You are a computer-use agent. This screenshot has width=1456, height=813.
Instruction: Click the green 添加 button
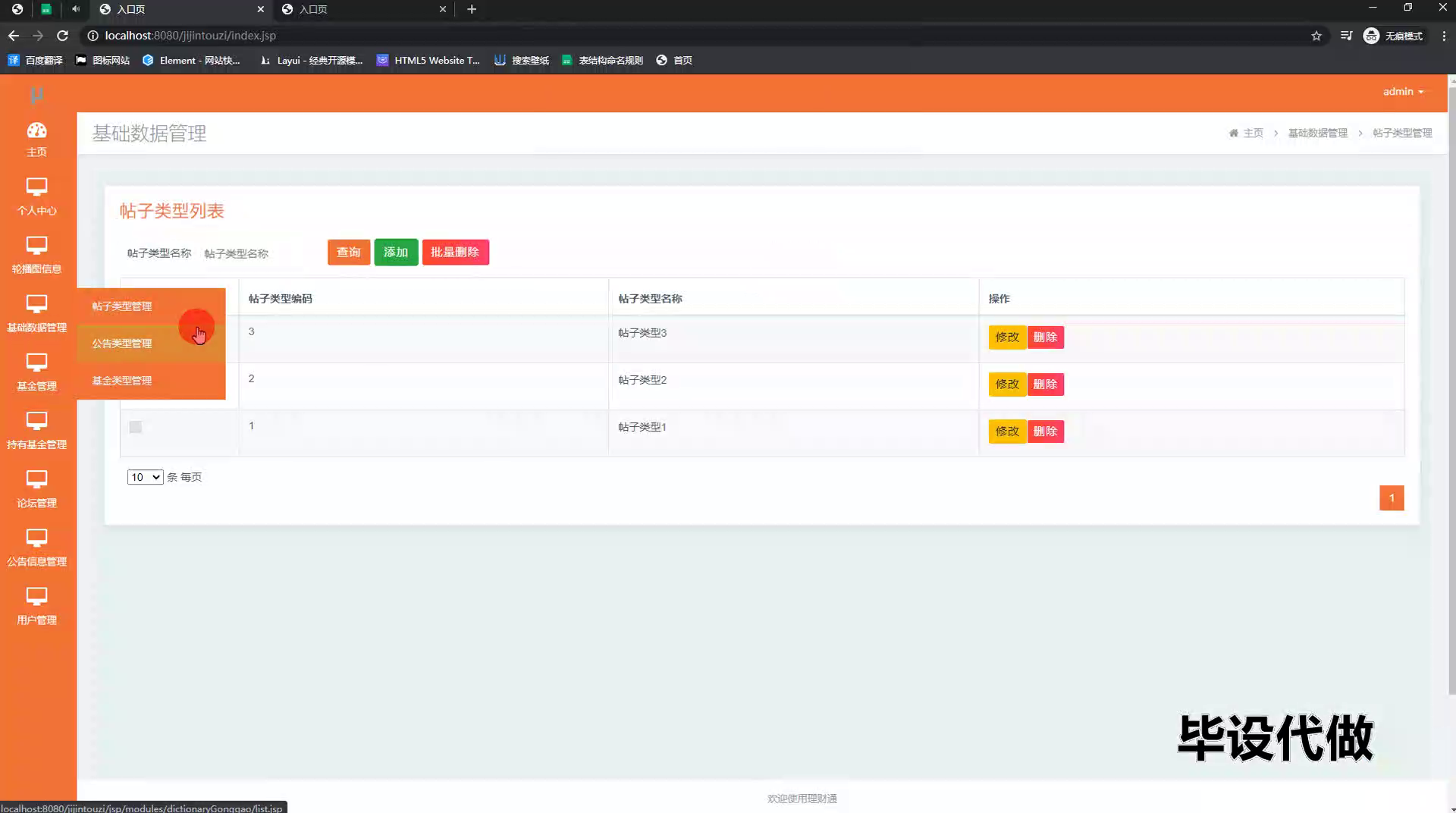(x=396, y=253)
